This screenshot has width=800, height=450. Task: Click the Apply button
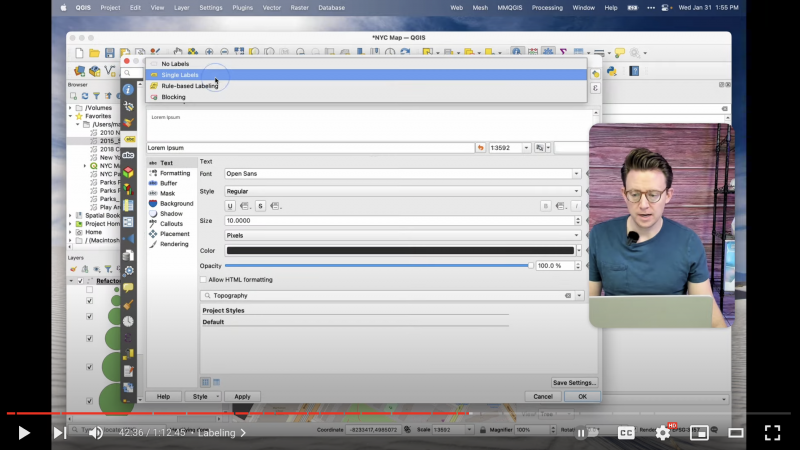point(241,396)
